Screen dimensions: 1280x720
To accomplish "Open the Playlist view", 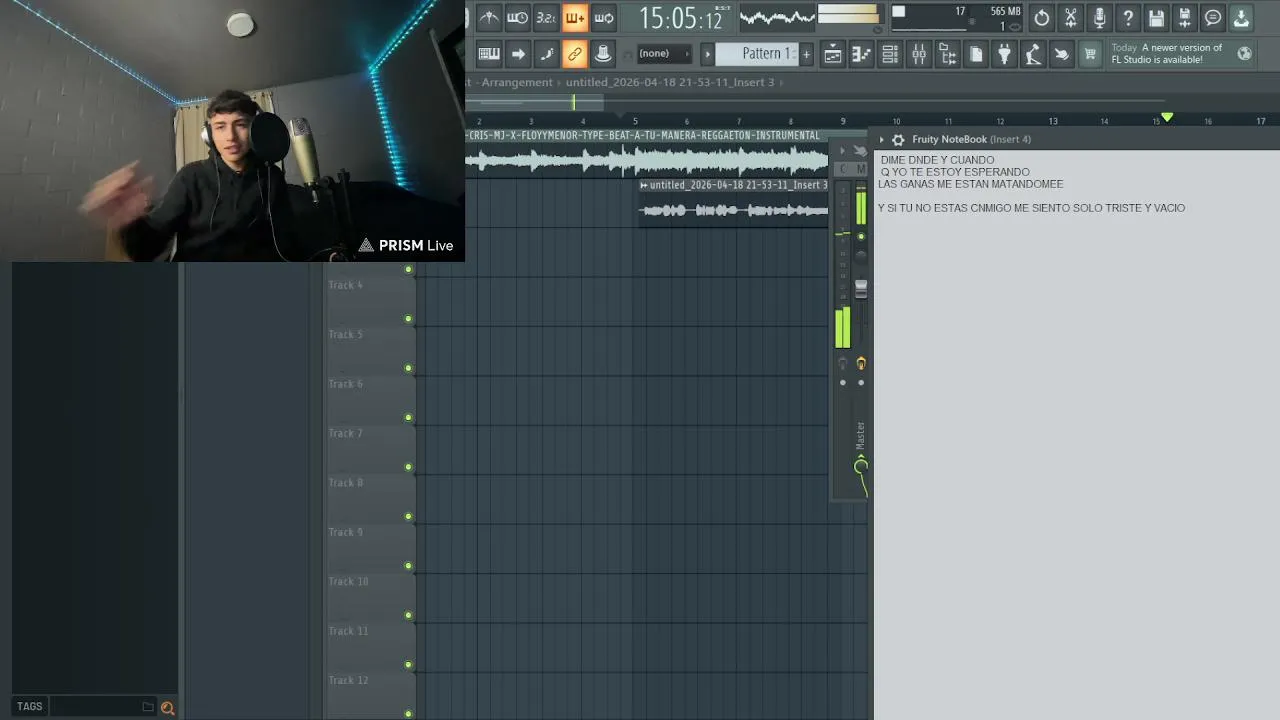I will coord(832,54).
